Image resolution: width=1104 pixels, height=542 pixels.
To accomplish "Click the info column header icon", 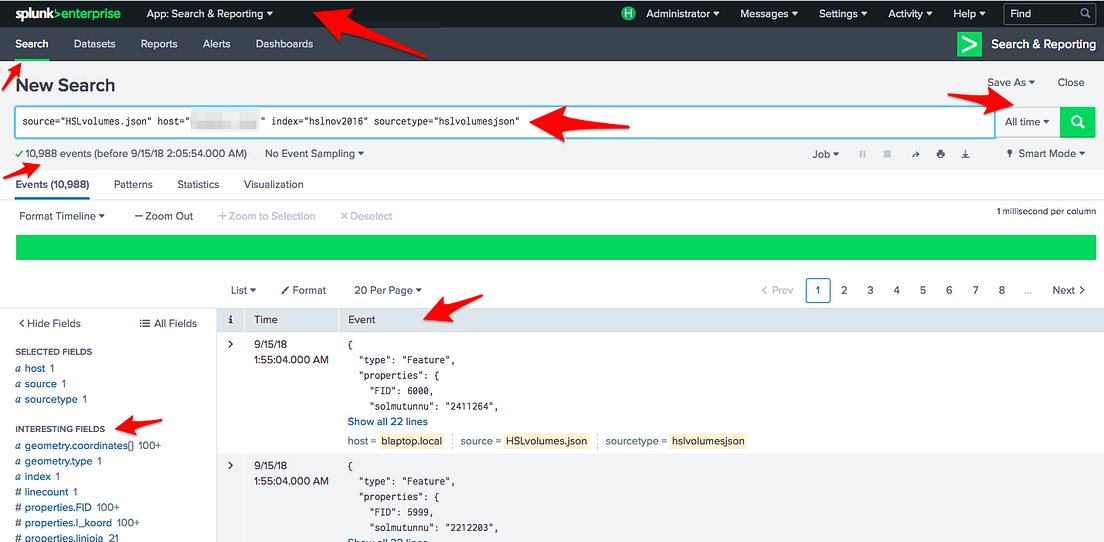I will pos(230,320).
